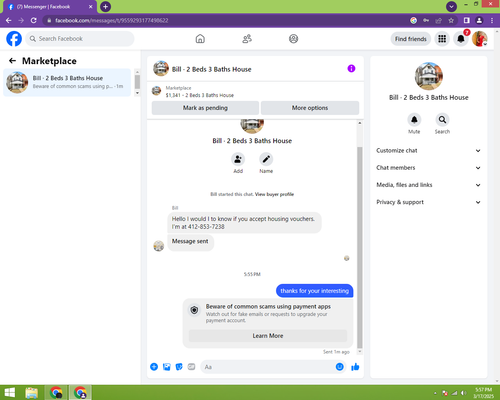Open the notifications bell with red badge

click(x=461, y=39)
